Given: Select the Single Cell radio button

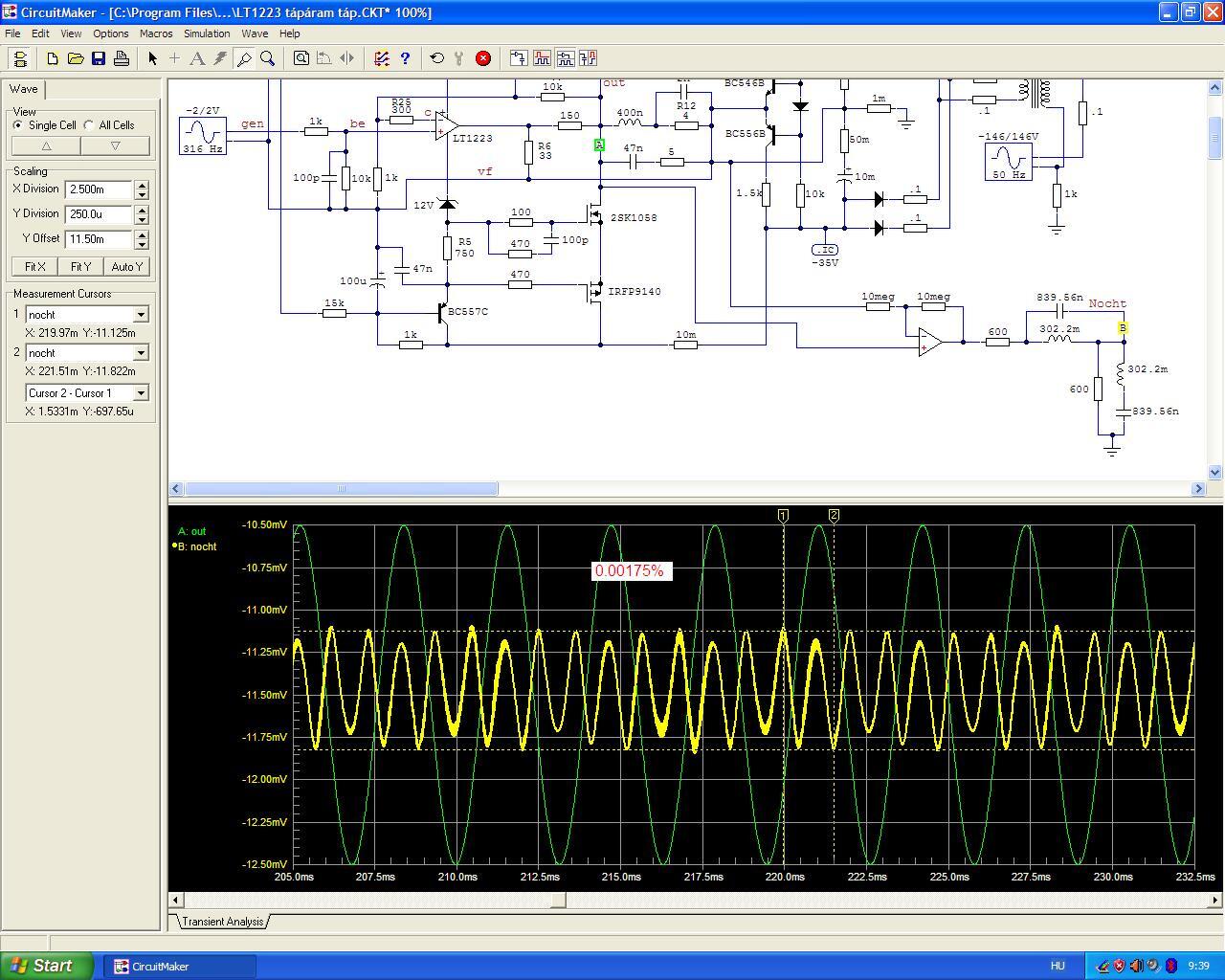Looking at the screenshot, I should (18, 125).
